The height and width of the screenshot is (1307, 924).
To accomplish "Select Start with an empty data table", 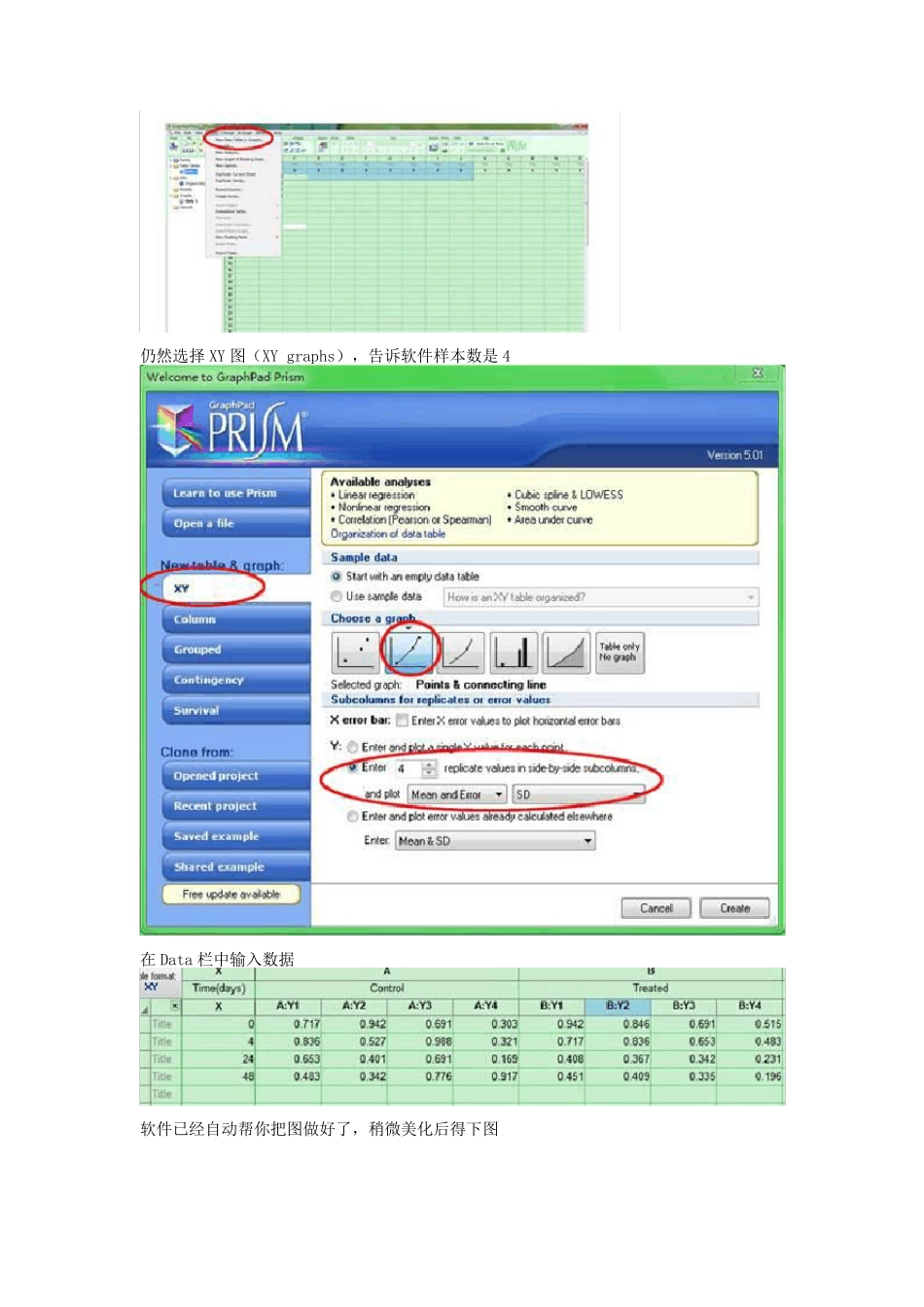I will (x=337, y=577).
